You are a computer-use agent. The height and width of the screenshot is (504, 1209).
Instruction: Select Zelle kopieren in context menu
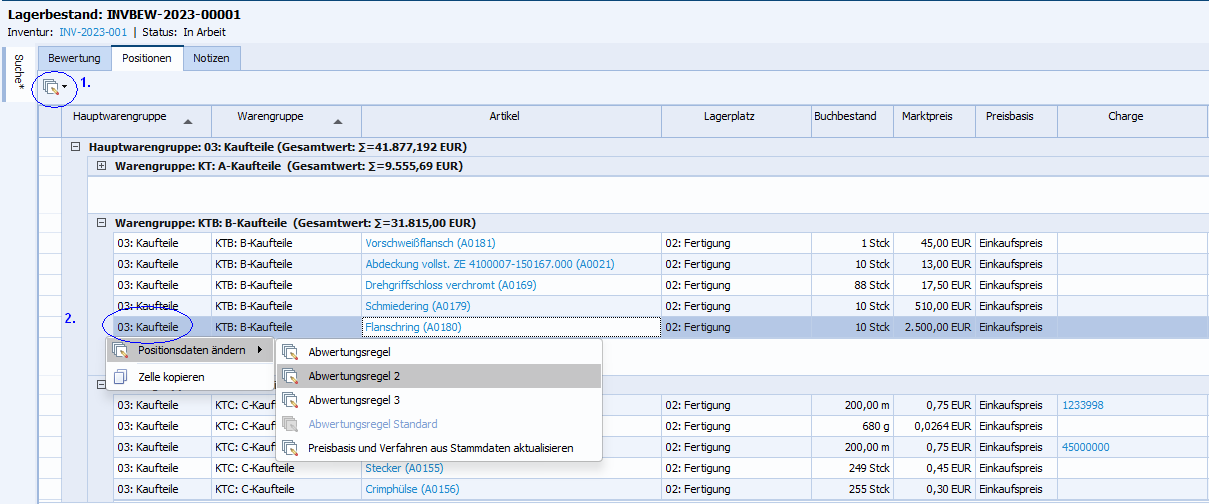point(171,377)
